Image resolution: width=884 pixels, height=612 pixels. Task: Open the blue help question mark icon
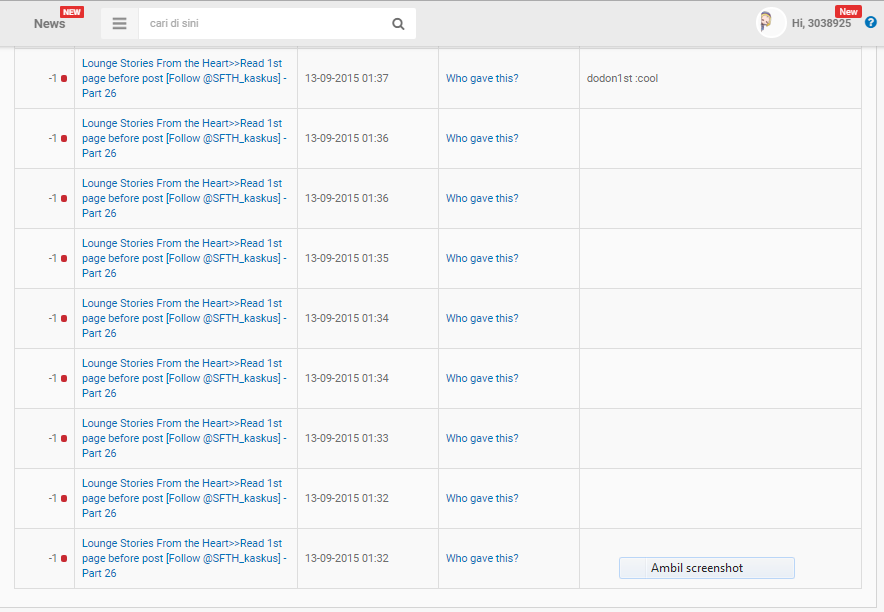coord(870,23)
